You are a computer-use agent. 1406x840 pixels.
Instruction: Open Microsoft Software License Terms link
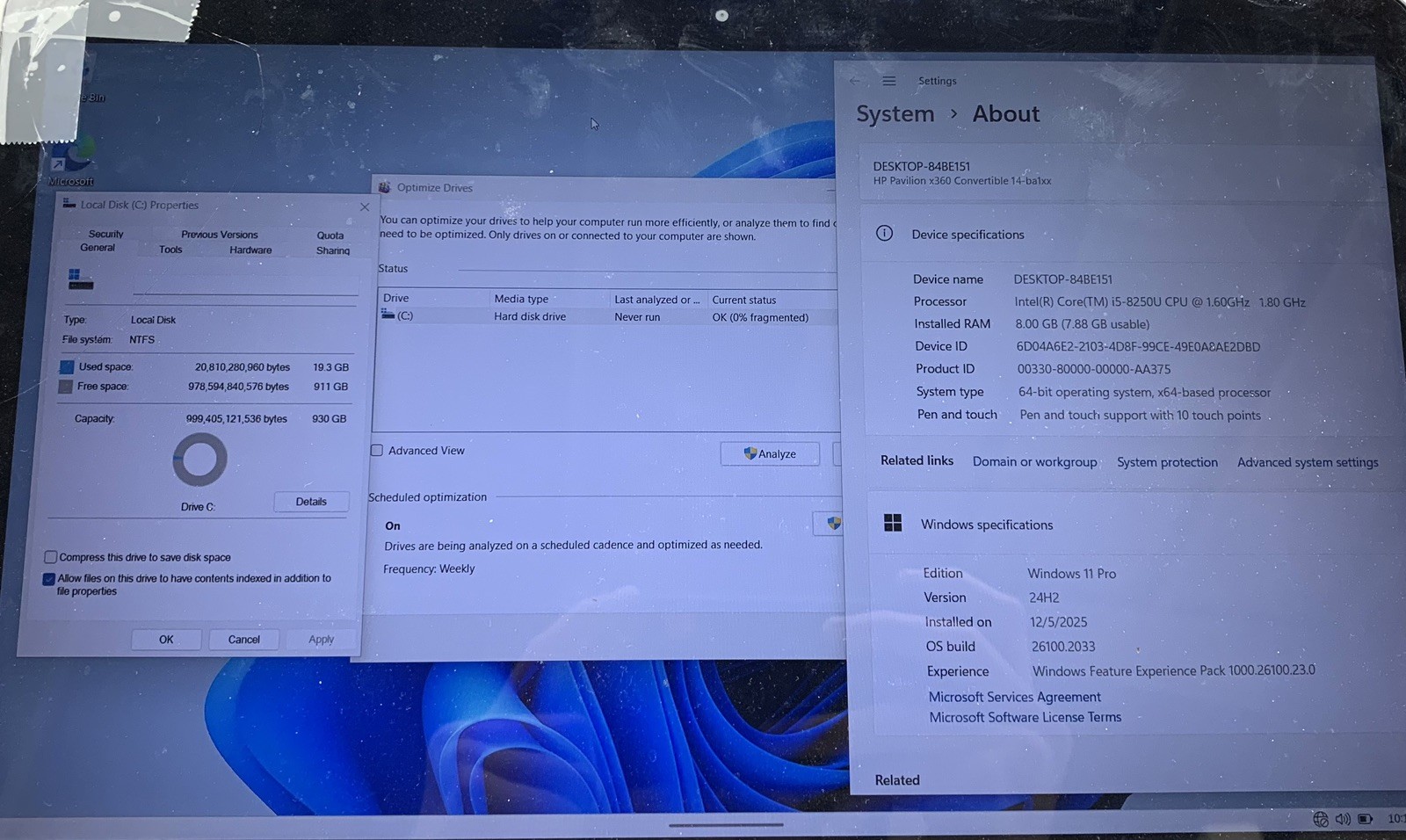click(1025, 717)
